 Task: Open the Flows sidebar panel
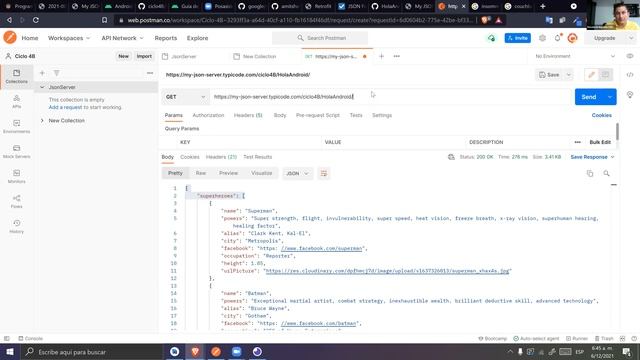pos(16,201)
